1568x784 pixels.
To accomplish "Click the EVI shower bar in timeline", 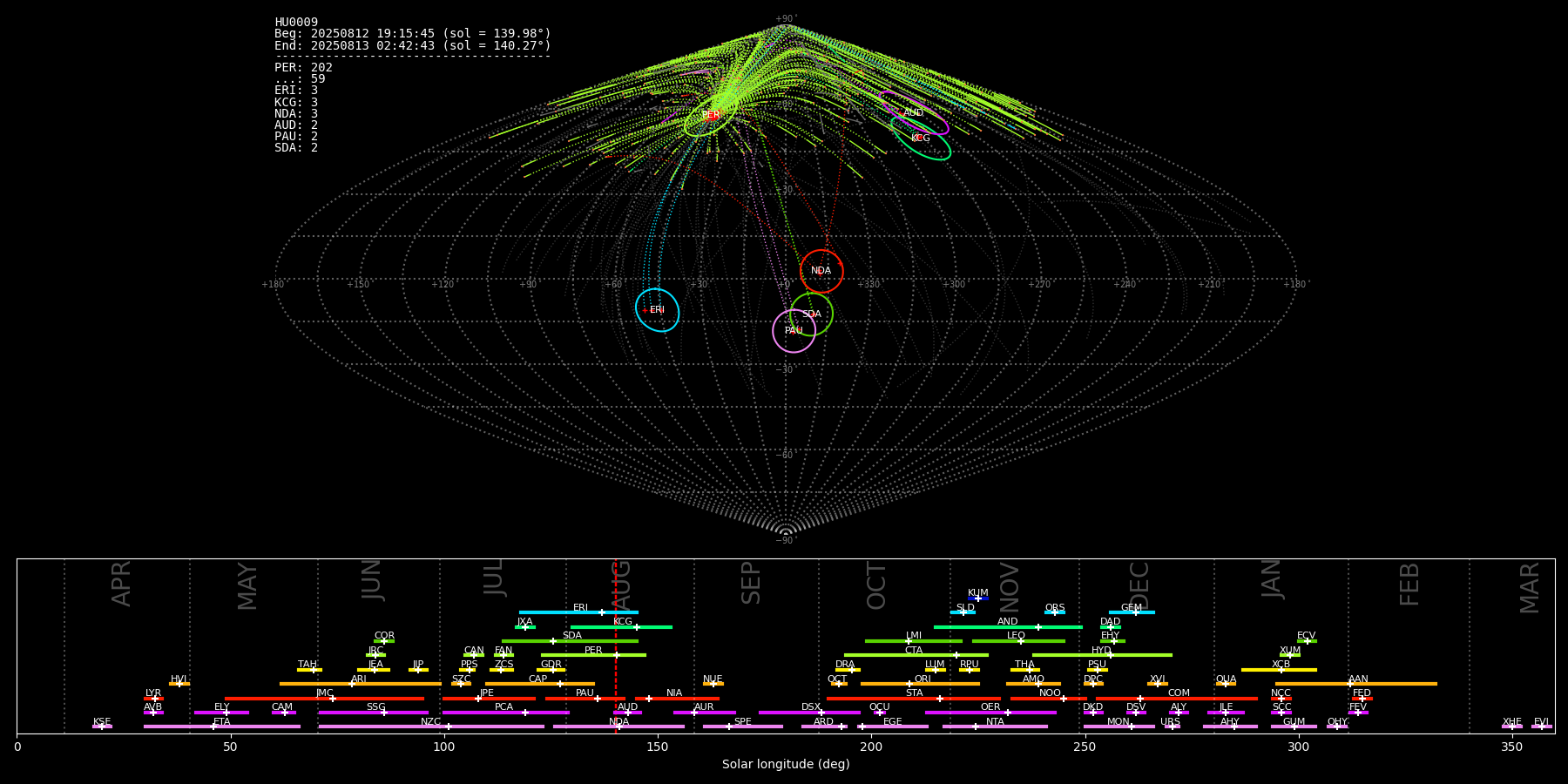I will point(1542,727).
